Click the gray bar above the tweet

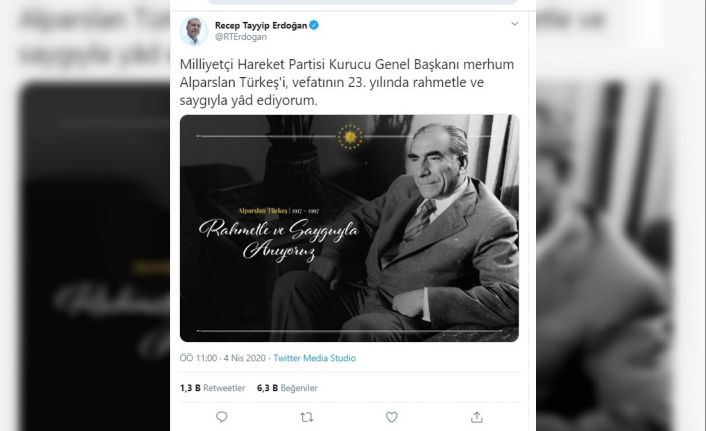tap(362, 2)
